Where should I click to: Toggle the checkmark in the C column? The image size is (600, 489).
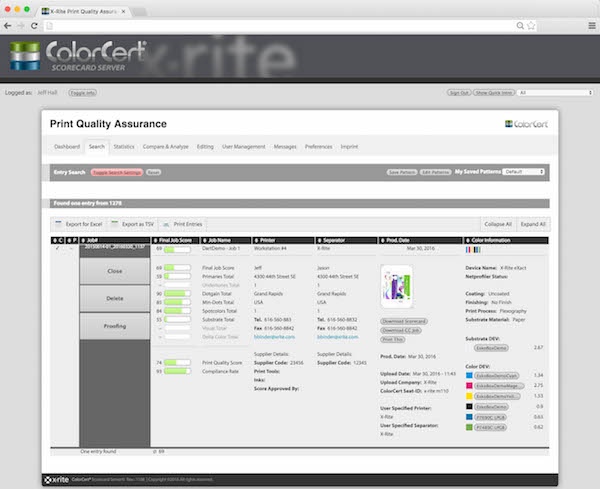coord(57,248)
